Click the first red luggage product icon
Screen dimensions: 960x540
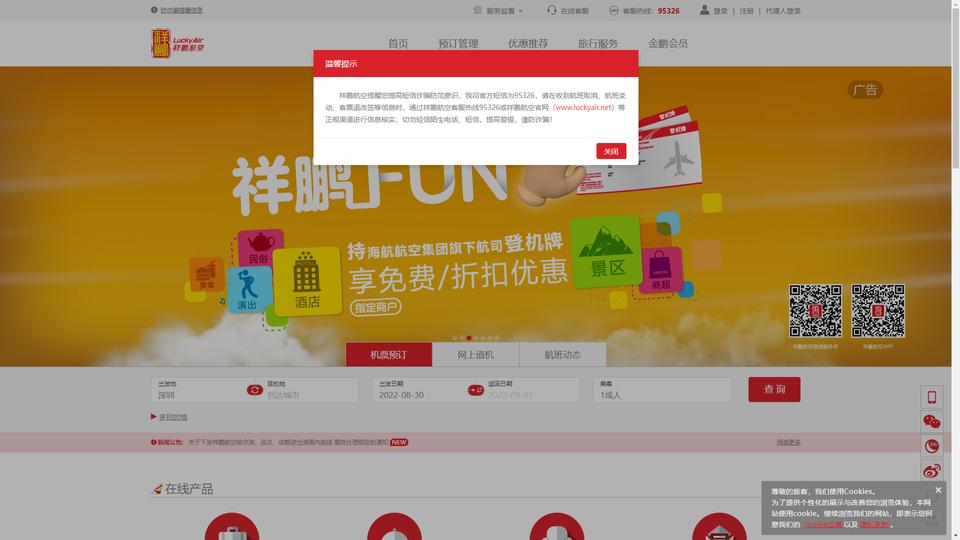pyautogui.click(x=232, y=527)
